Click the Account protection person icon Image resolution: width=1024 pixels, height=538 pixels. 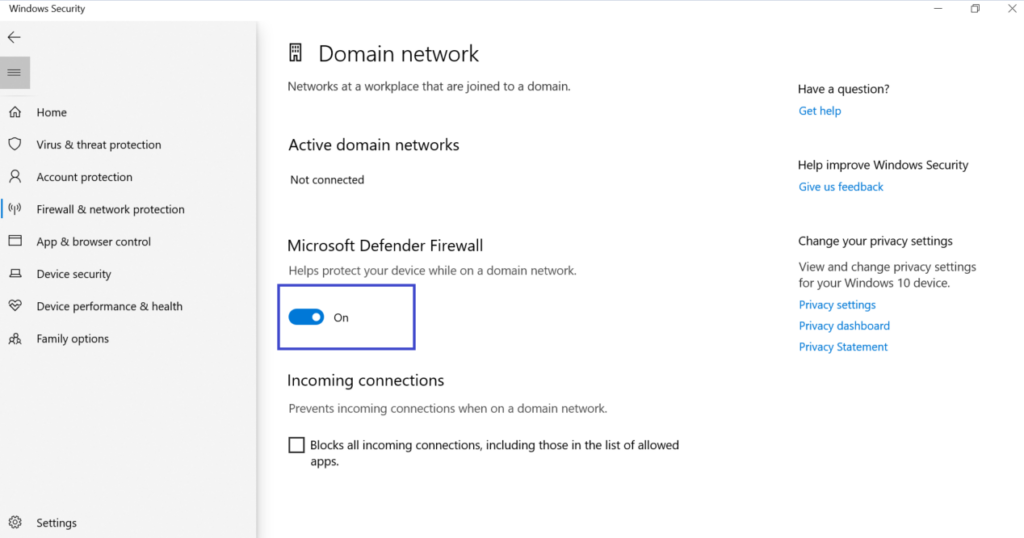point(15,177)
